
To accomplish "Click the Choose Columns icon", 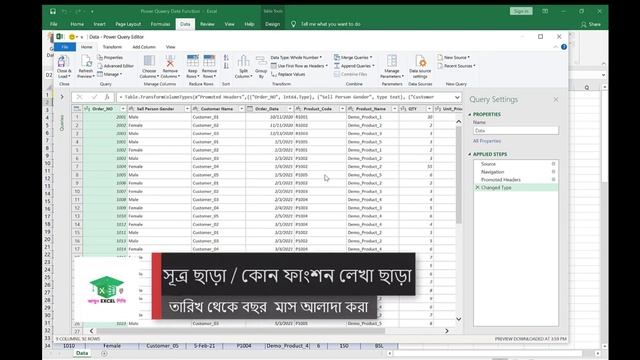I will 149,61.
